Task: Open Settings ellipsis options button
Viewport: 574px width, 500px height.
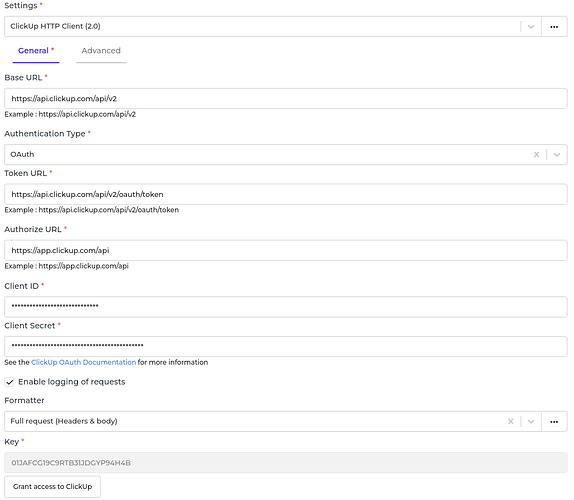Action: coord(554,26)
